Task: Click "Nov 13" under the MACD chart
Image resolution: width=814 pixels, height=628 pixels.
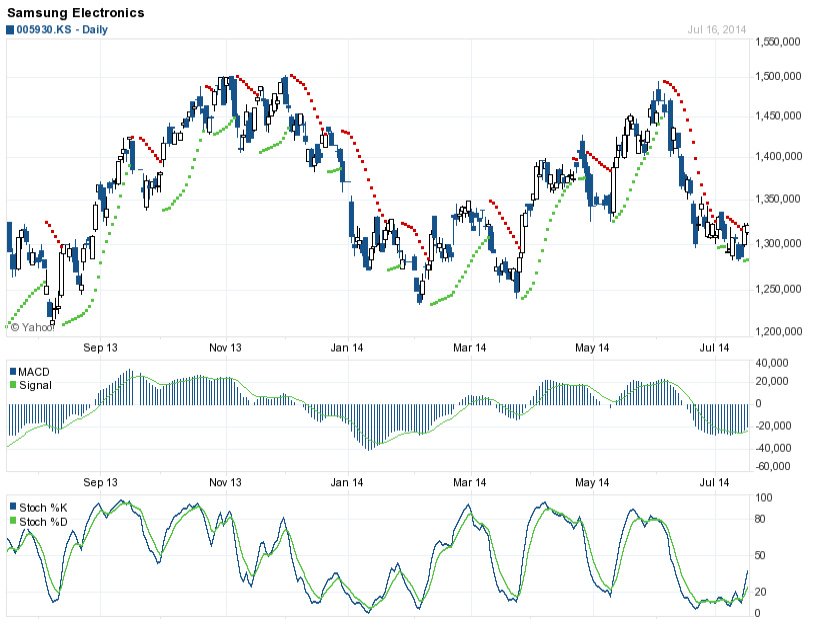Action: click(x=225, y=482)
